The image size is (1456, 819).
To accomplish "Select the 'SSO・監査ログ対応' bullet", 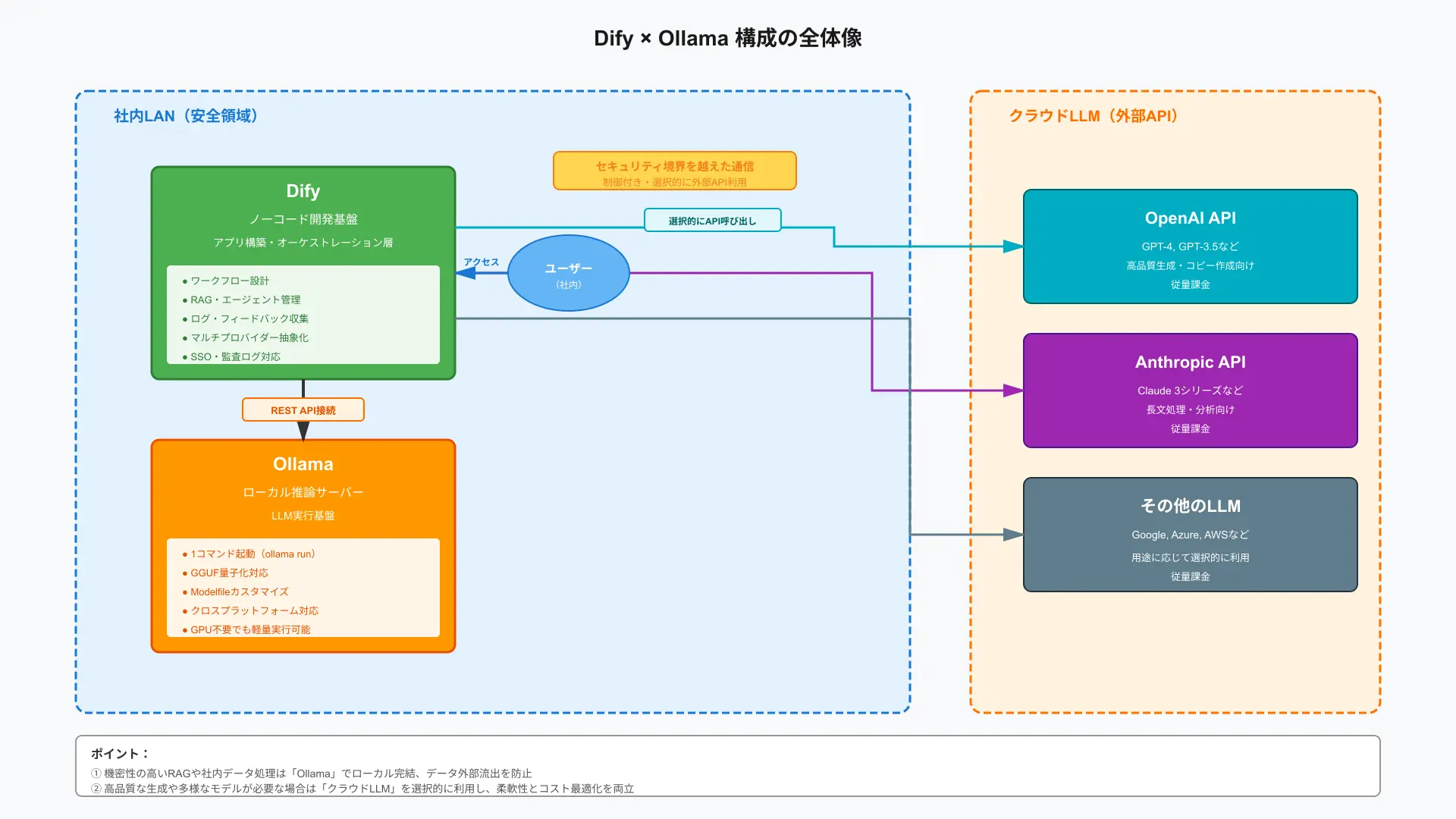I will pos(231,356).
